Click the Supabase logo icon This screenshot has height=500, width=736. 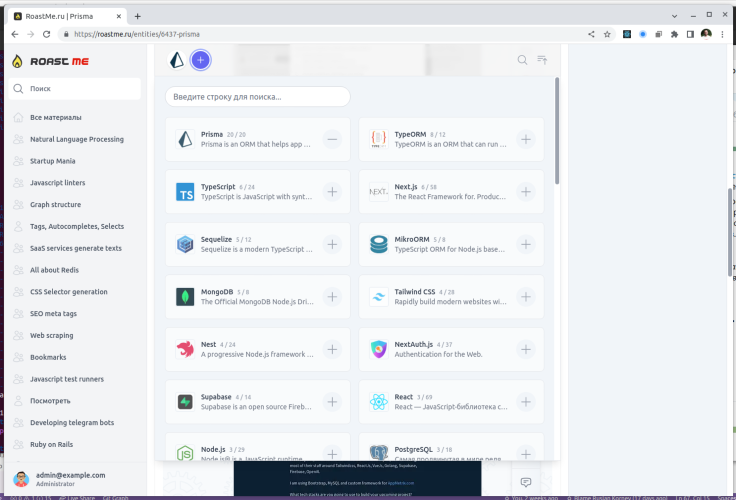[185, 402]
